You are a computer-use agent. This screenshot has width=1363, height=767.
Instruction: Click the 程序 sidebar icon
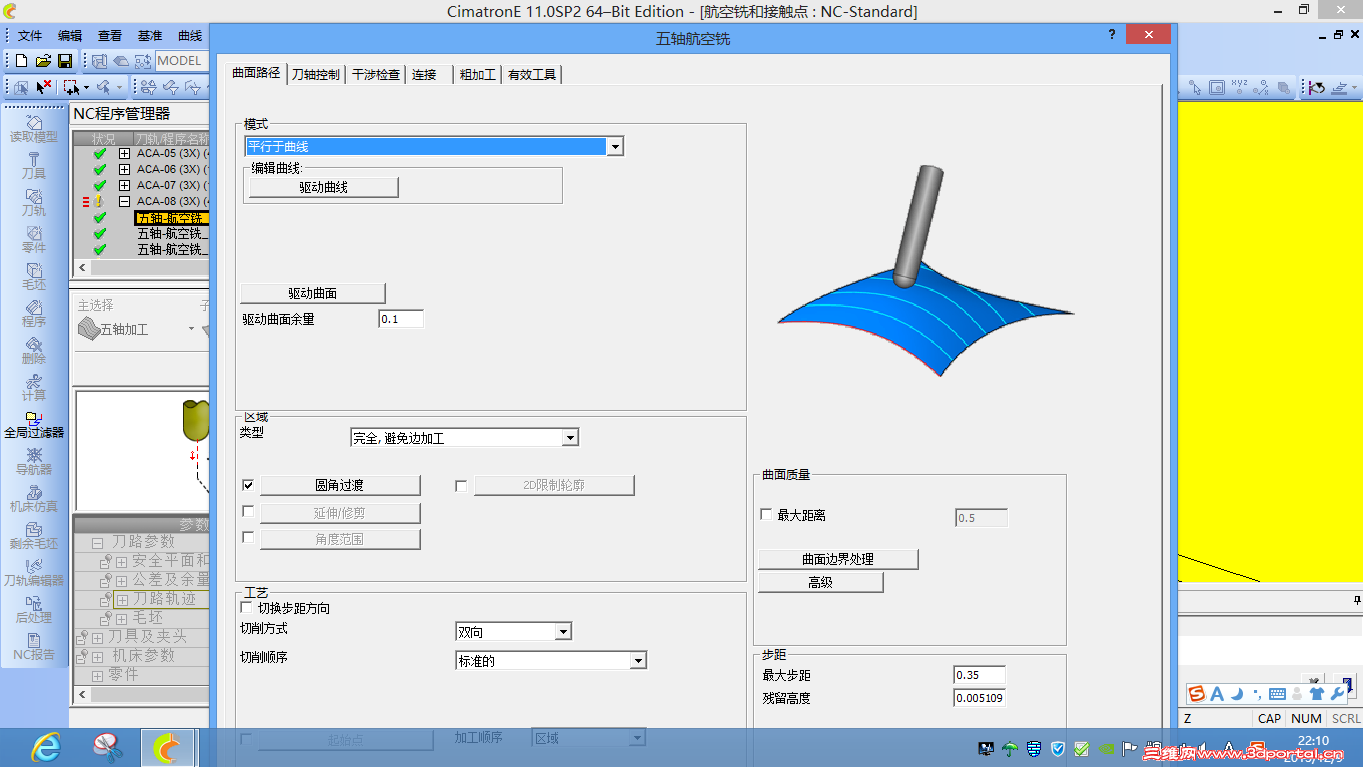pyautogui.click(x=34, y=314)
